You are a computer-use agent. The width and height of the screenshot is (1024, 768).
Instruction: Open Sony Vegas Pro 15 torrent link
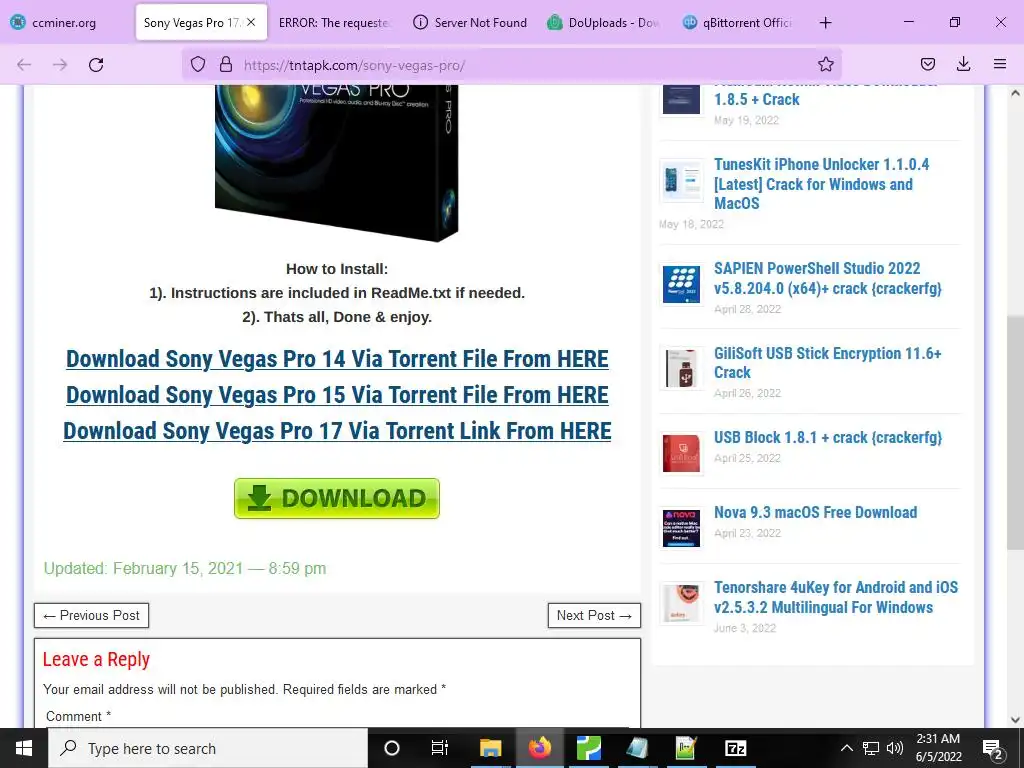[x=337, y=395]
